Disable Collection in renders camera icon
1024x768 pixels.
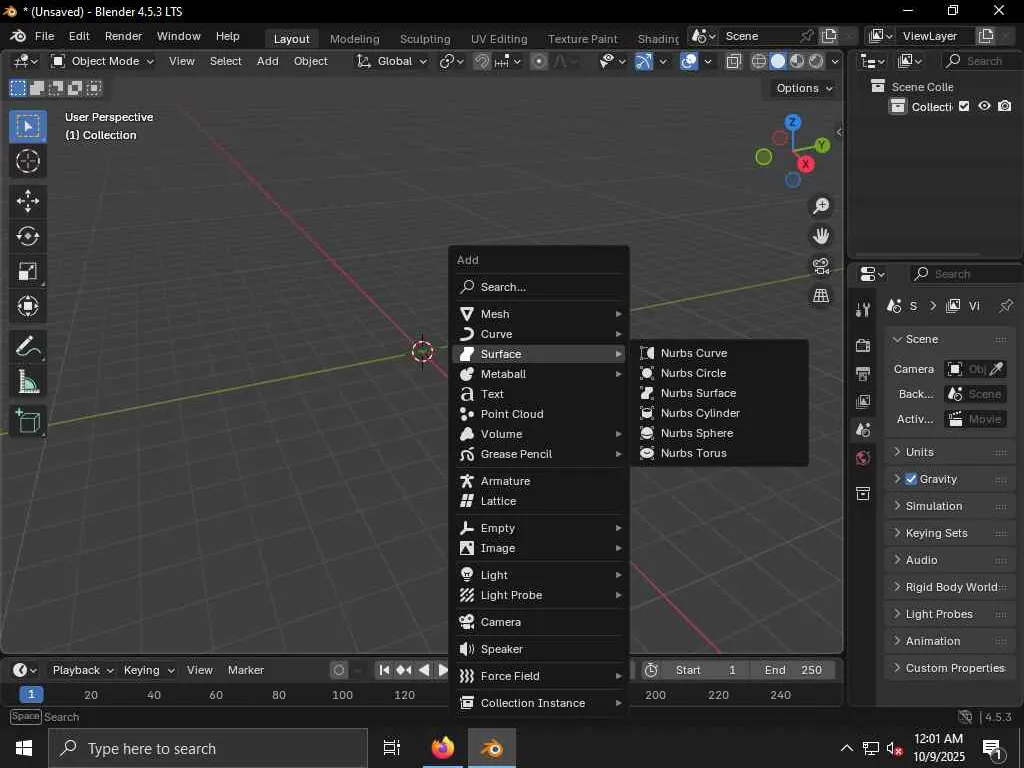[x=1005, y=106]
